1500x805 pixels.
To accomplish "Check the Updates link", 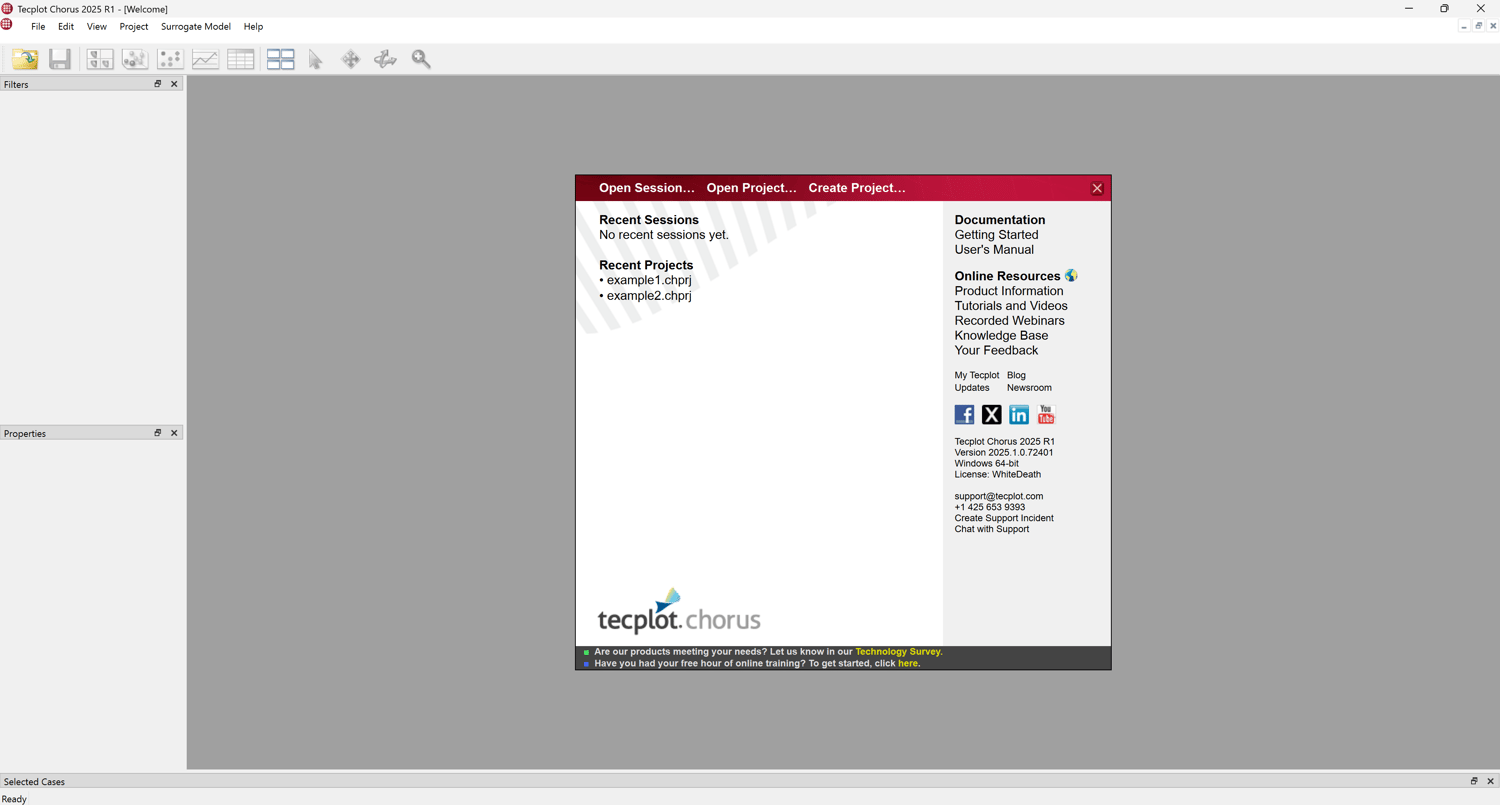I will click(972, 388).
